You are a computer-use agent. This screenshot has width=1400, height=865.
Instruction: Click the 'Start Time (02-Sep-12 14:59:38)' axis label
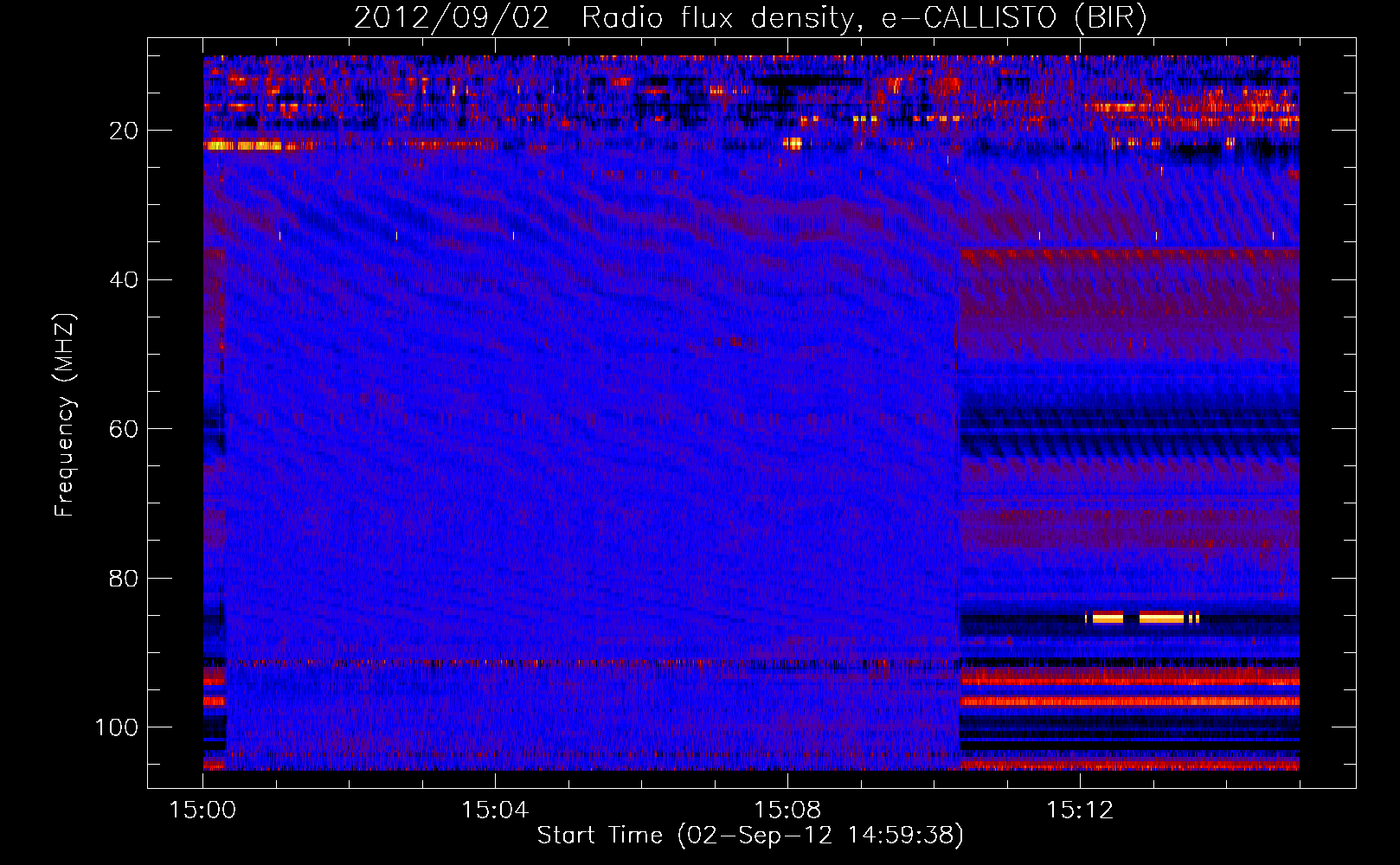[x=750, y=836]
